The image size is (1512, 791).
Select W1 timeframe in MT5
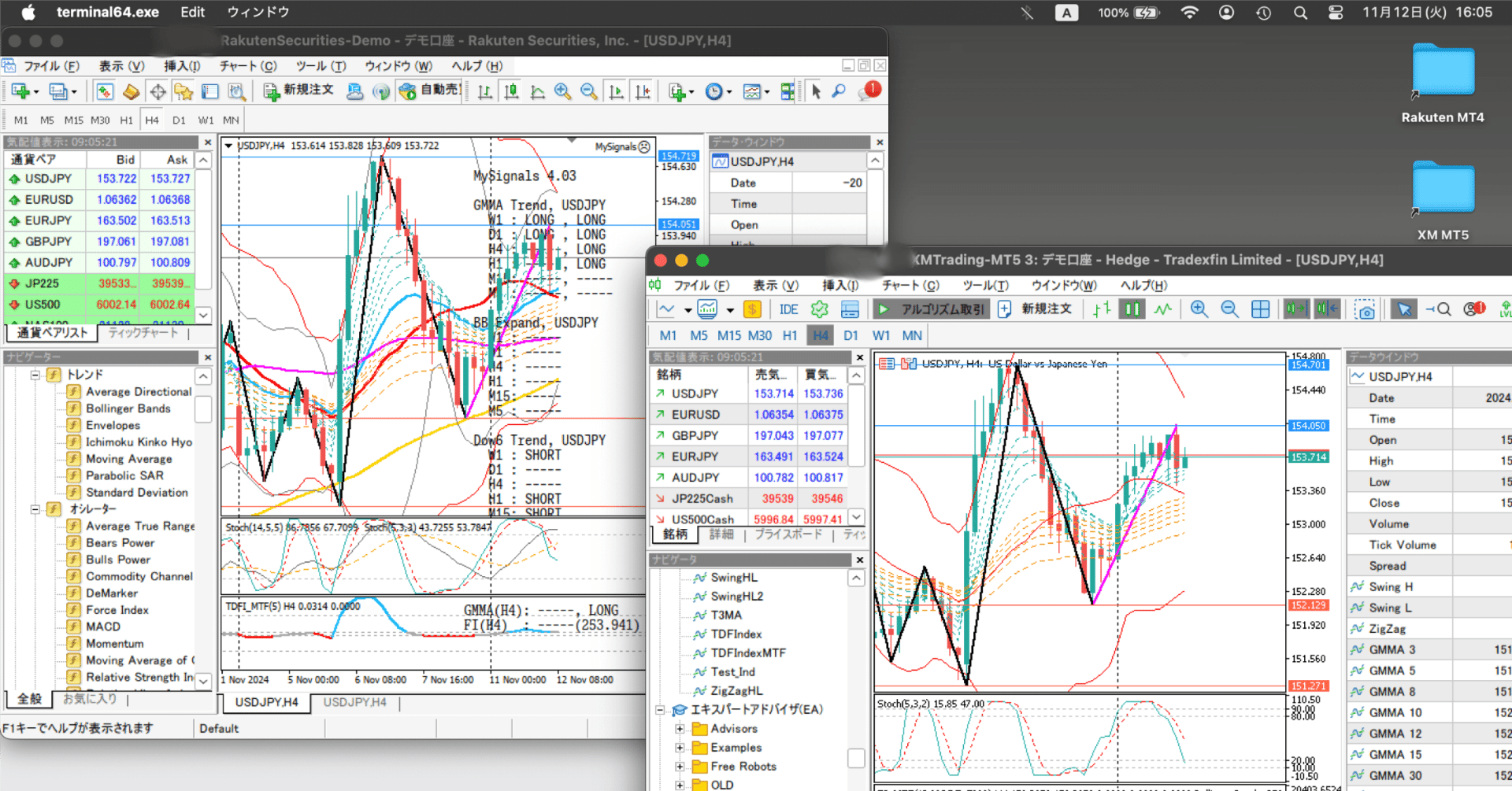tap(881, 335)
